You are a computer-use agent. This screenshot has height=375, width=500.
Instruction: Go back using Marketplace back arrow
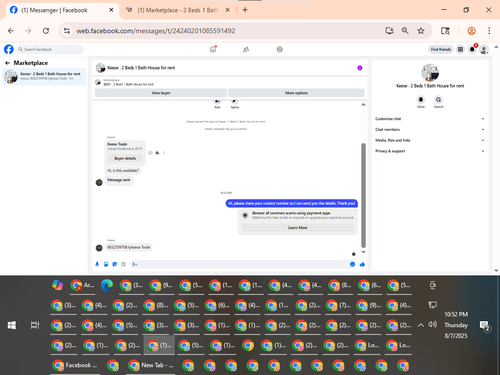click(7, 63)
